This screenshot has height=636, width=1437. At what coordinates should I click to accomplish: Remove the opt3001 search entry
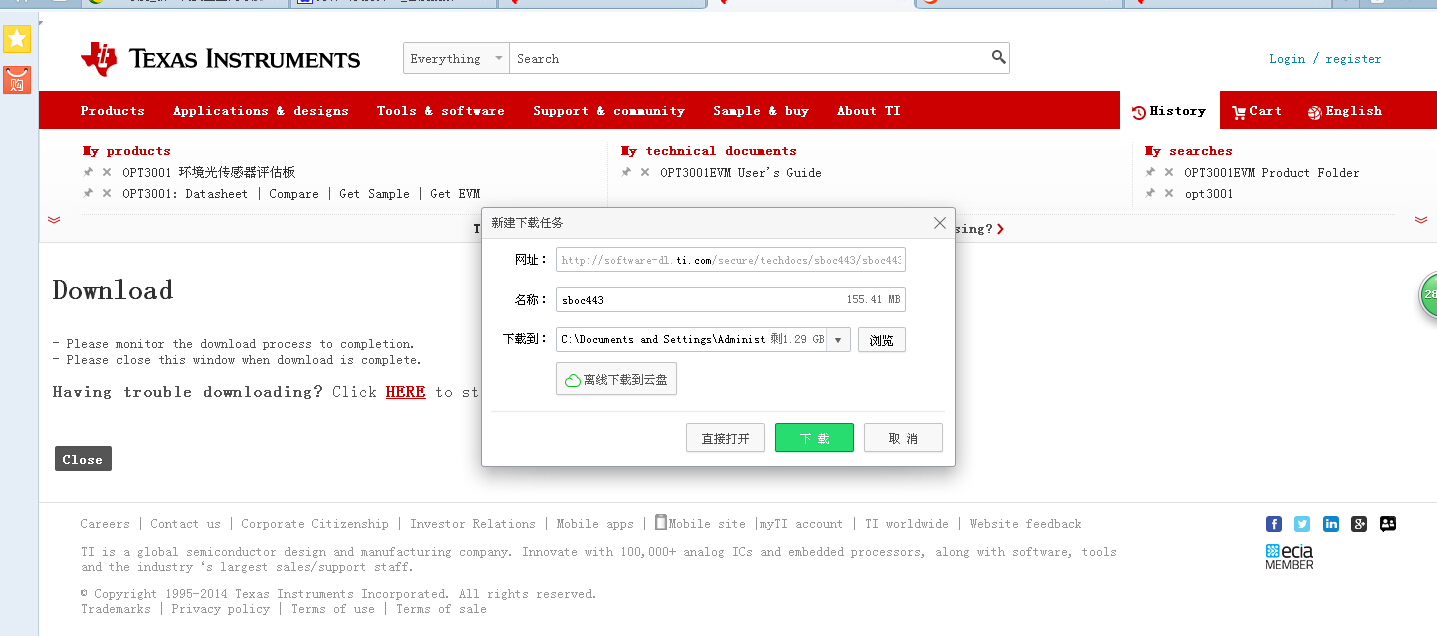click(1169, 193)
